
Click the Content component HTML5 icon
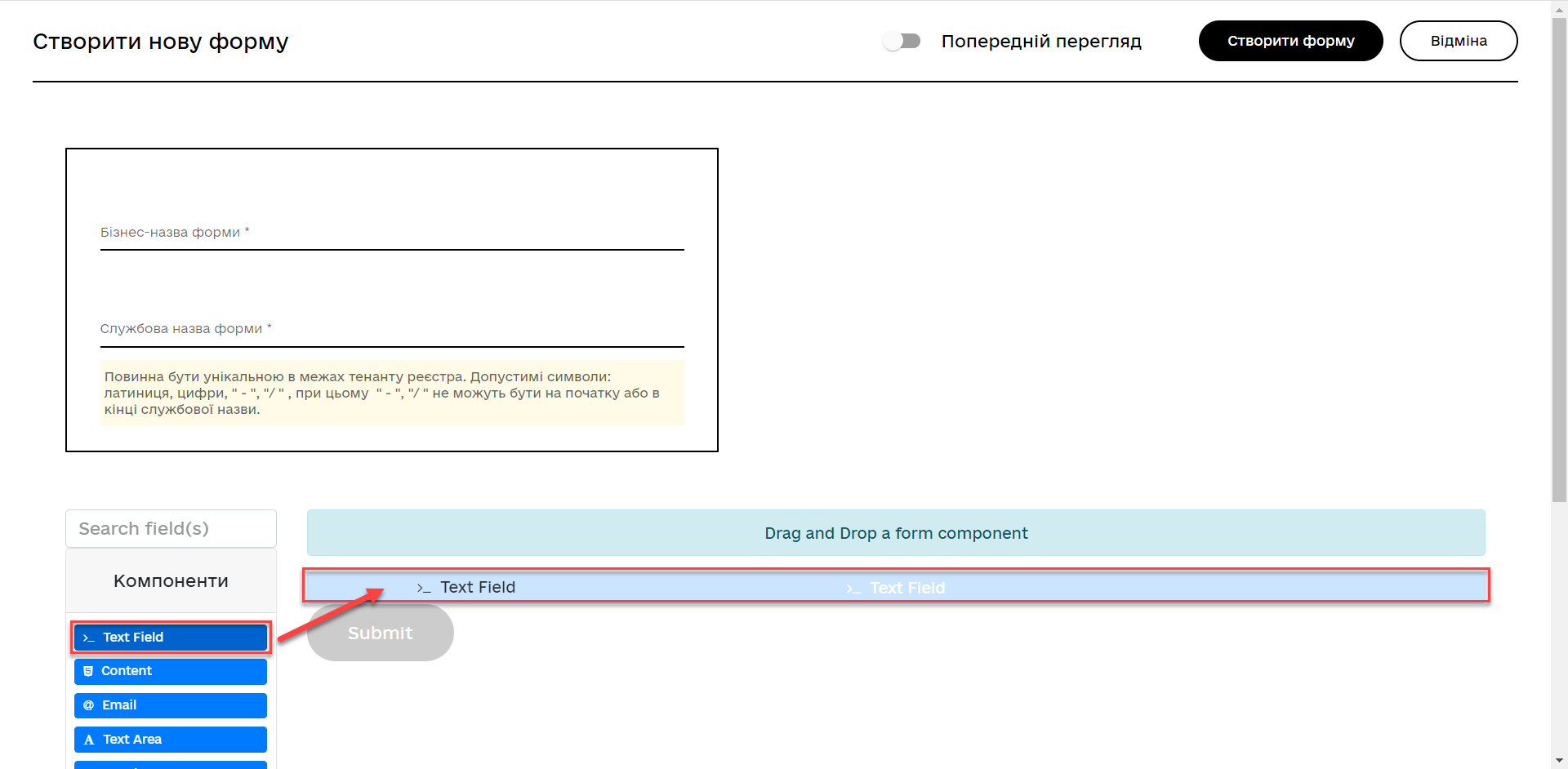tap(88, 671)
